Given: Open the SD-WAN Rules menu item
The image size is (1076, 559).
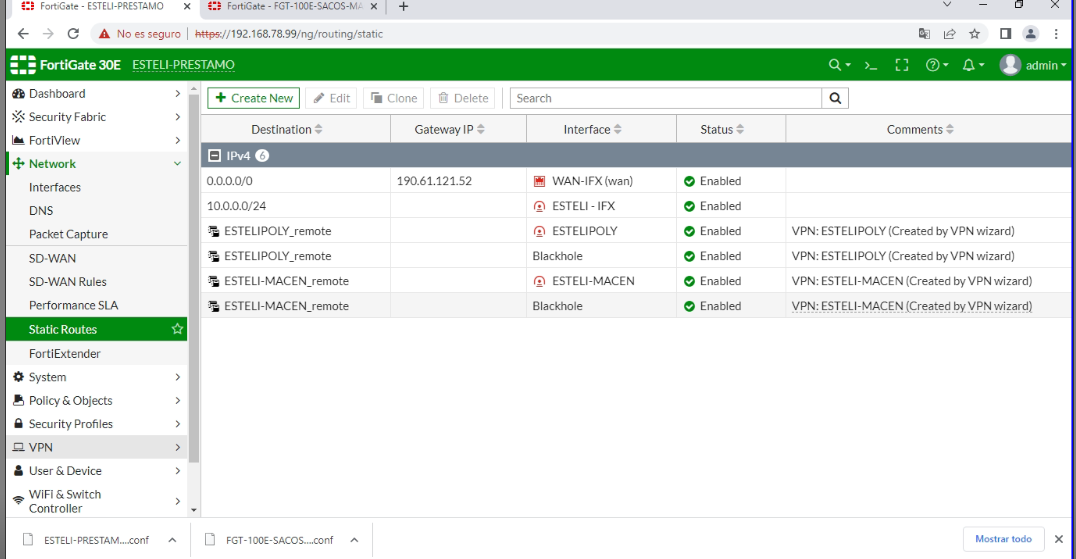Looking at the screenshot, I should (x=68, y=282).
